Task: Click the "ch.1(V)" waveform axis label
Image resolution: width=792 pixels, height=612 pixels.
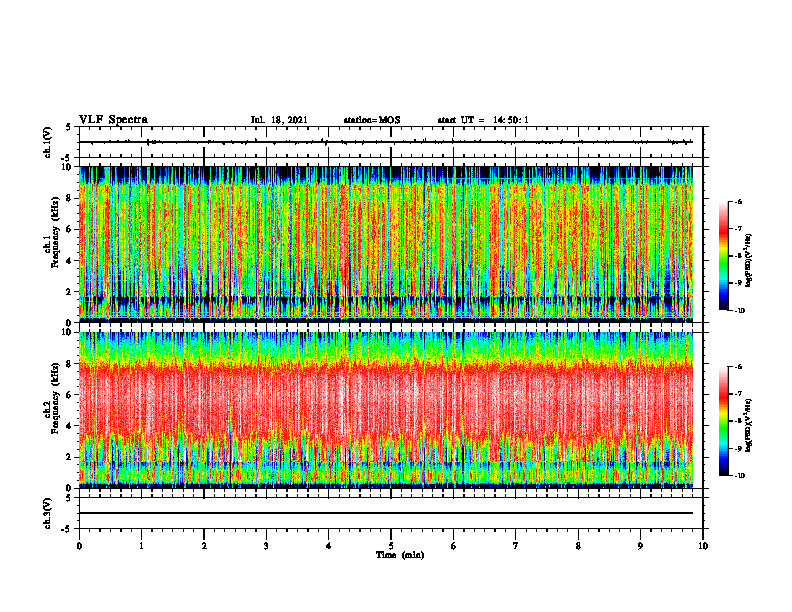Action: [x=48, y=142]
